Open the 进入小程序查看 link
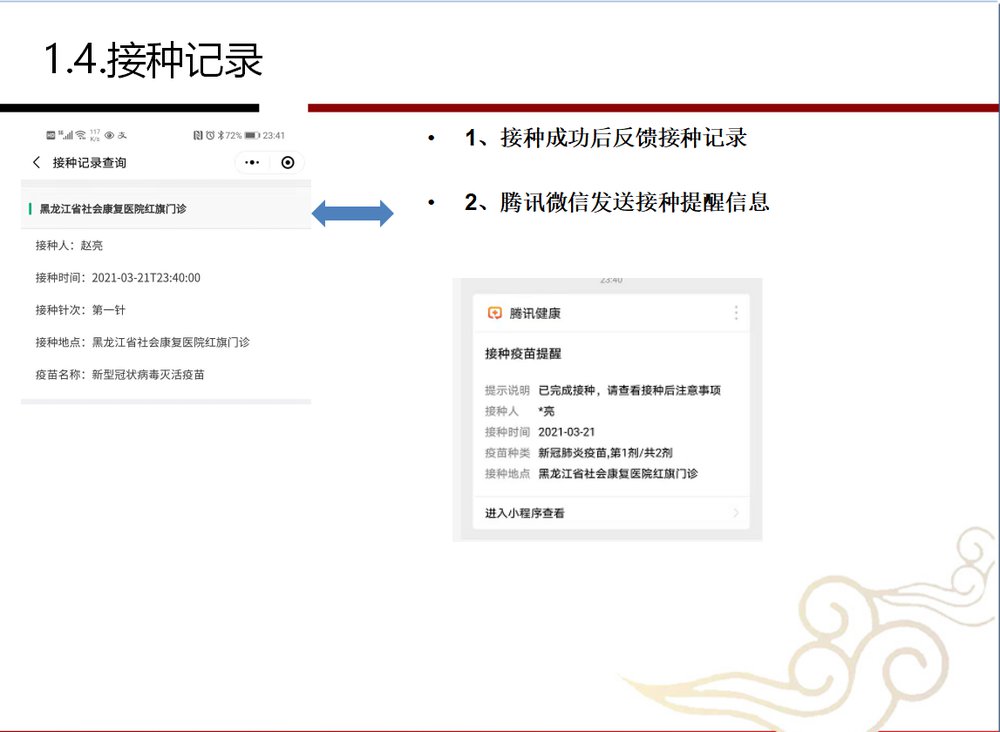 (525, 513)
